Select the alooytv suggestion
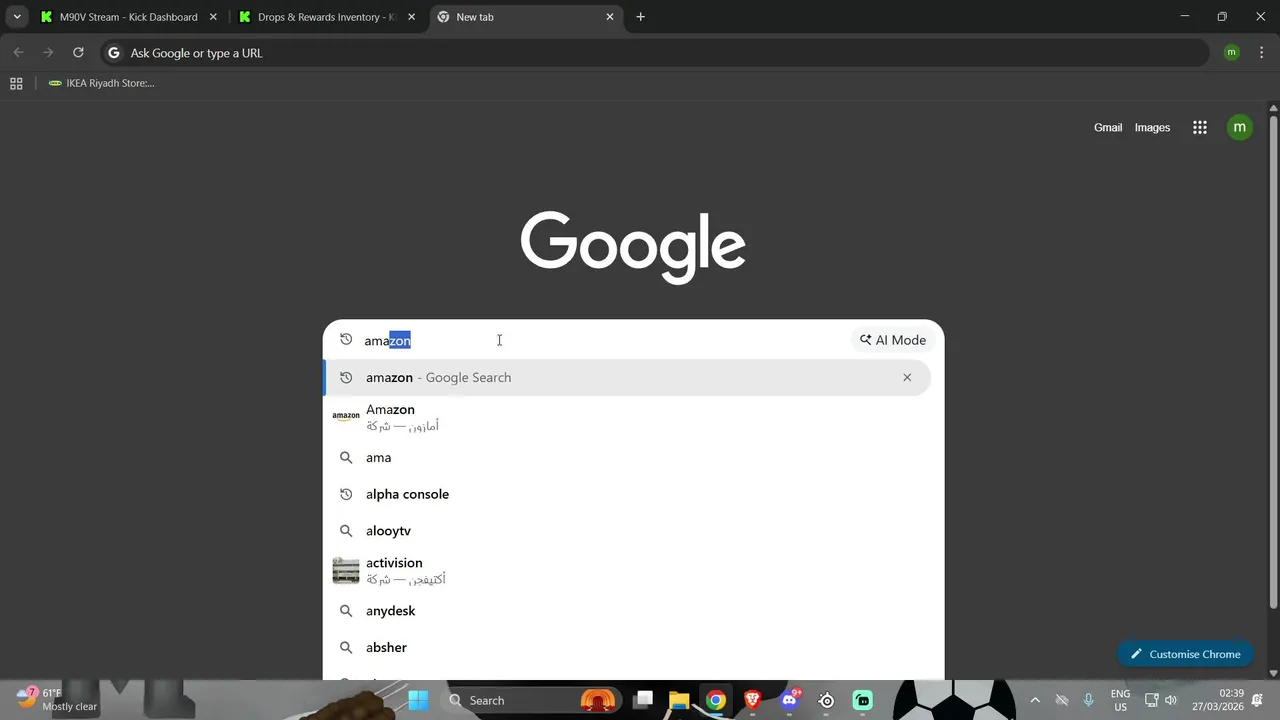This screenshot has height=720, width=1280. pos(627,531)
